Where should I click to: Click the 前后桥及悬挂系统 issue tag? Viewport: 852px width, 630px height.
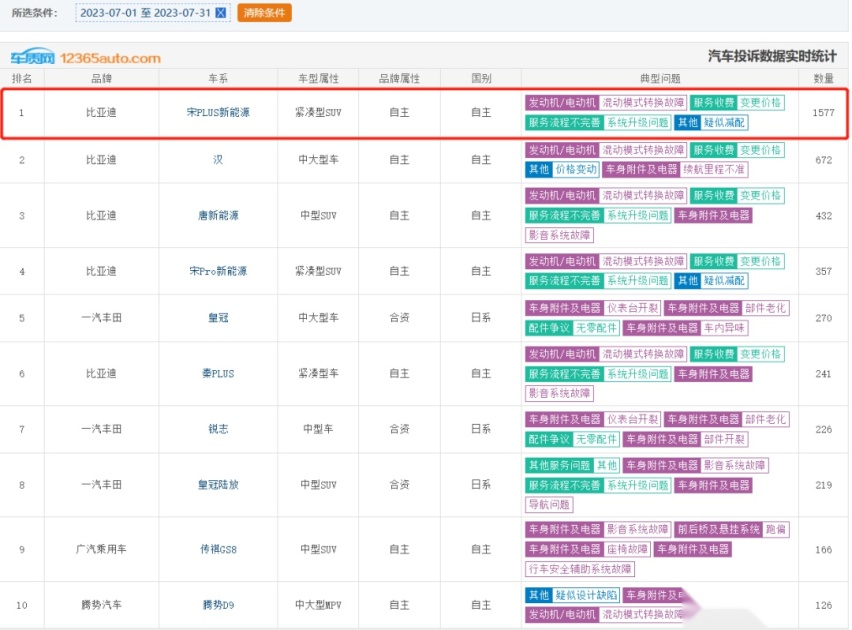point(718,529)
